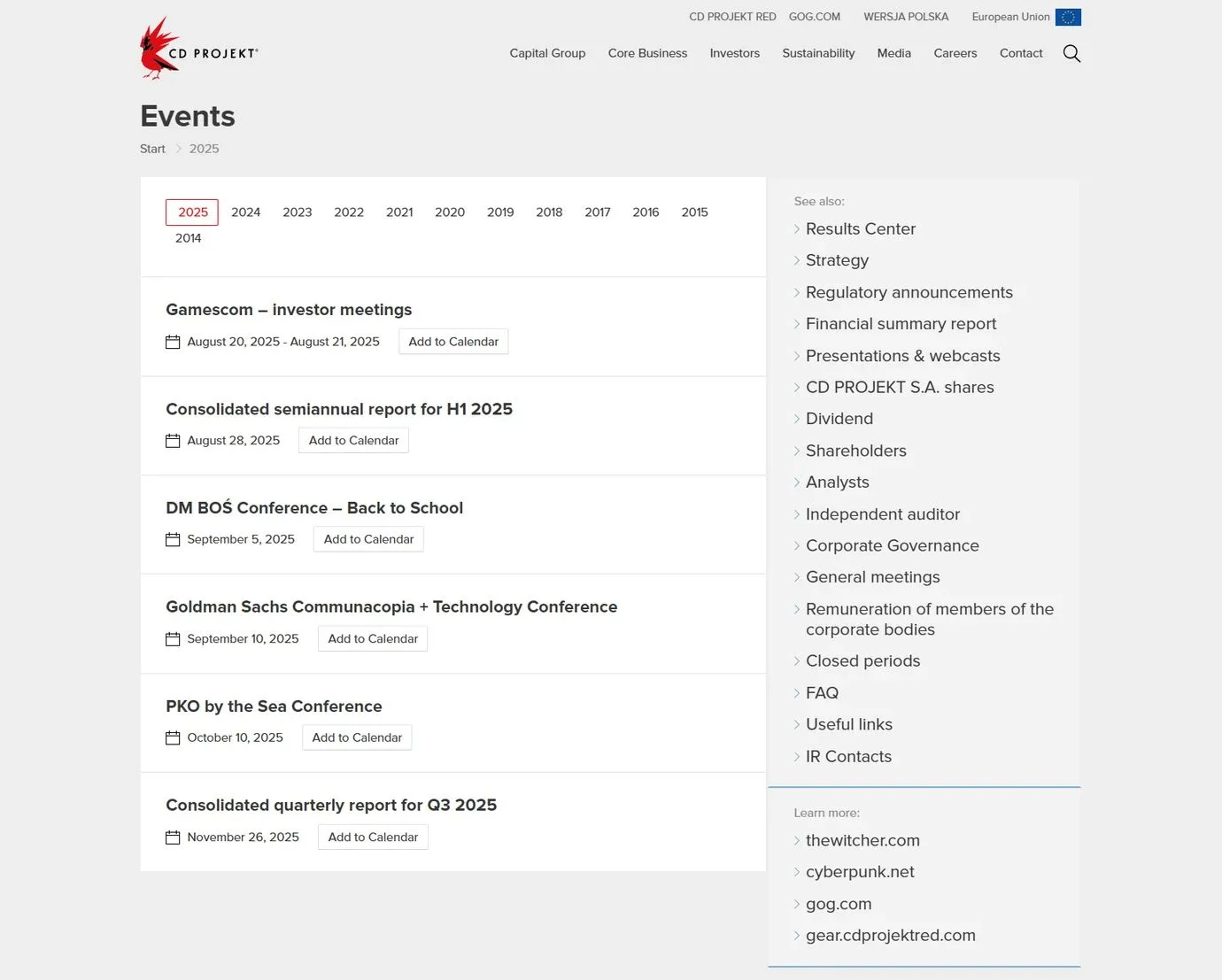Open the Capital Group menu
Viewport: 1222px width, 980px height.
547,53
